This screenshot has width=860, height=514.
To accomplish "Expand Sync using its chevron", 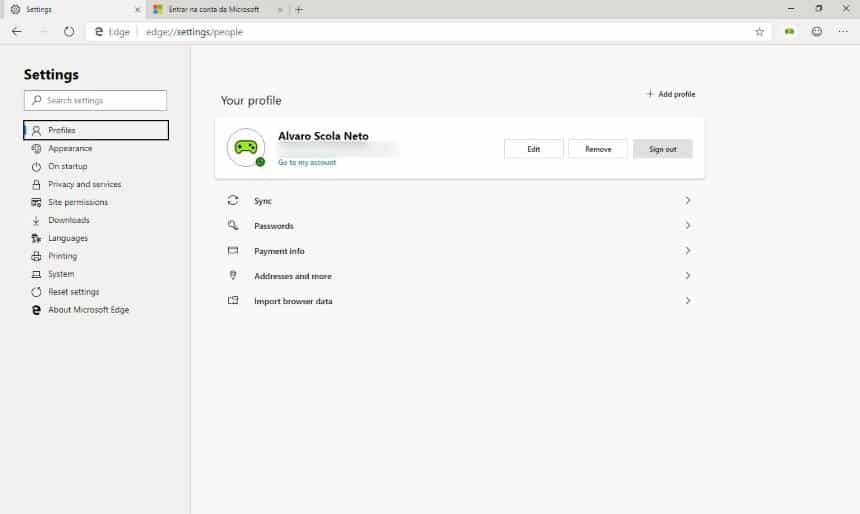I will (x=687, y=201).
